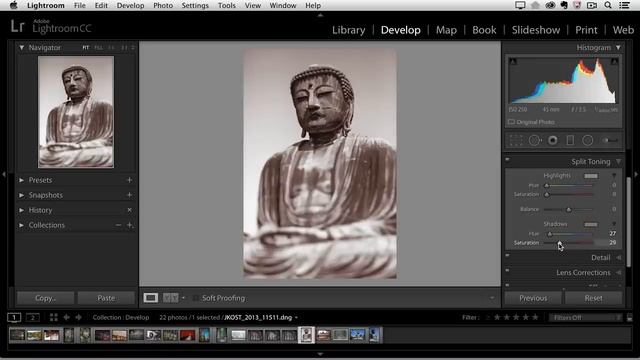Open the Develop menu in menu bar
The width and height of the screenshot is (640, 360).
point(130,5)
